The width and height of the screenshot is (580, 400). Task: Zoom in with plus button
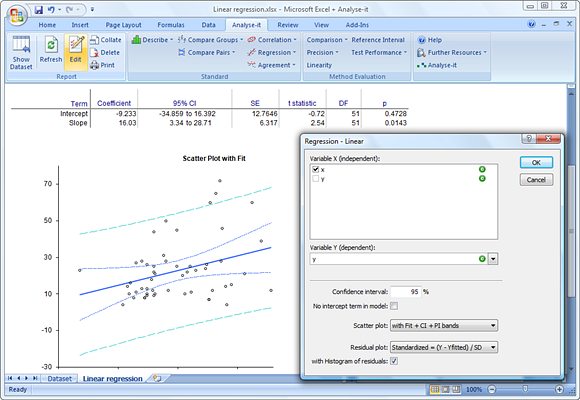click(x=559, y=389)
